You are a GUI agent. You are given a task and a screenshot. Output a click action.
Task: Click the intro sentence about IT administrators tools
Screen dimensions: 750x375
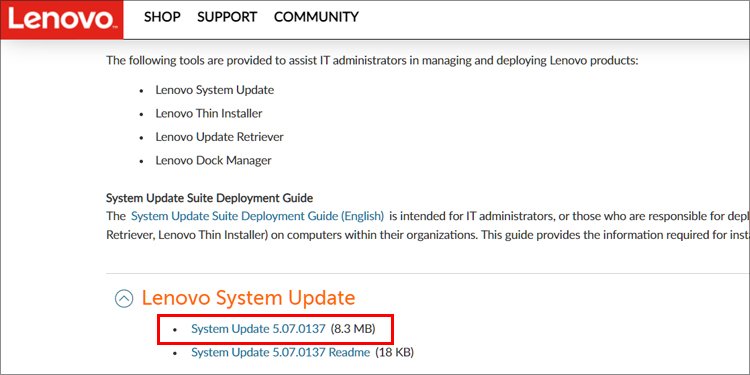373,61
